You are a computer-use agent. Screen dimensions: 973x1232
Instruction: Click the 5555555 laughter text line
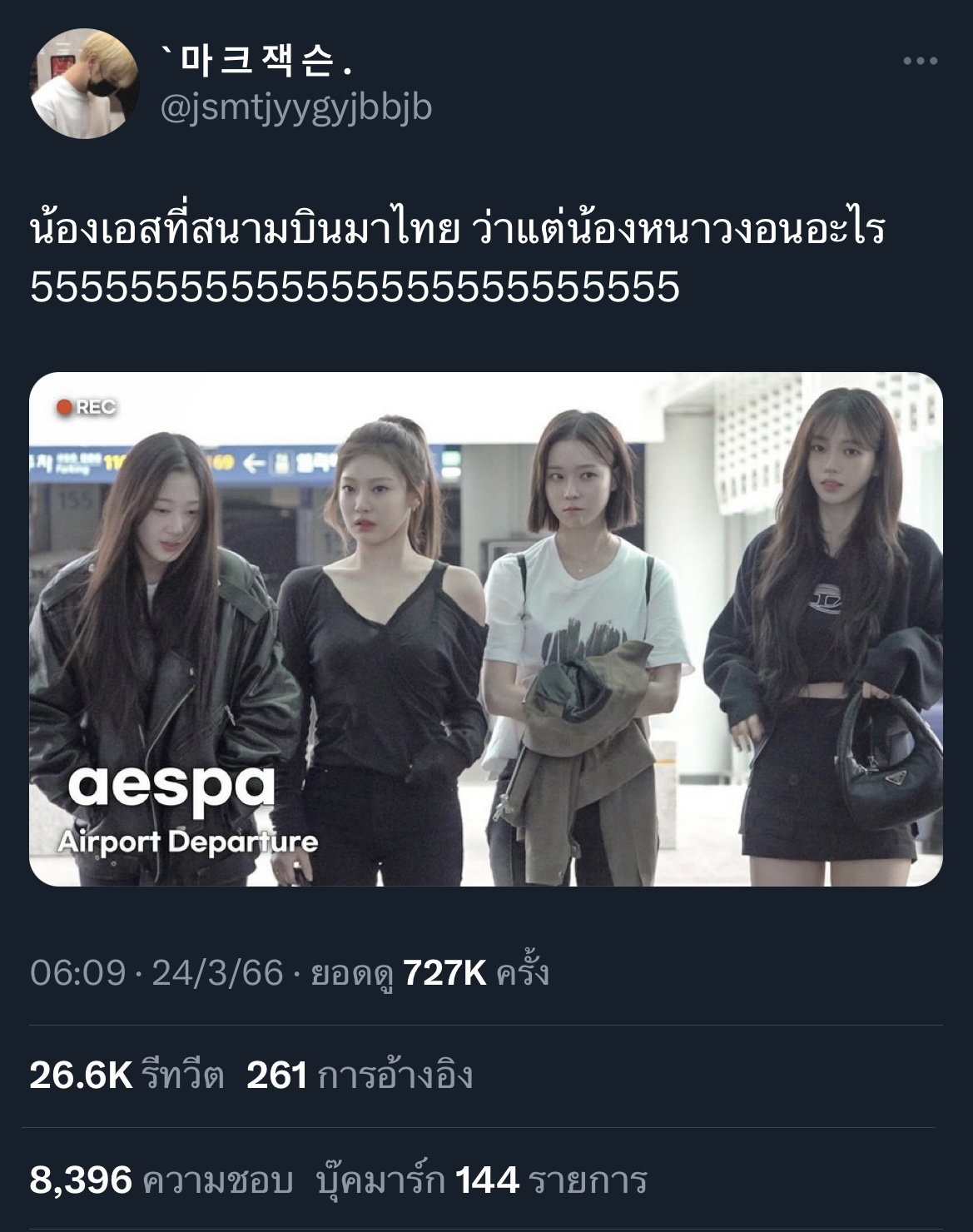(355, 287)
